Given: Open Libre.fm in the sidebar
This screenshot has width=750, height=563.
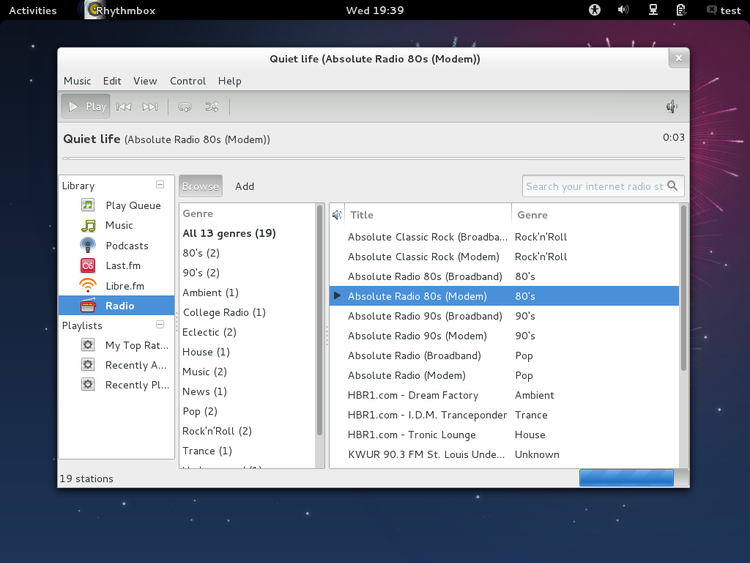Looking at the screenshot, I should pos(124,286).
